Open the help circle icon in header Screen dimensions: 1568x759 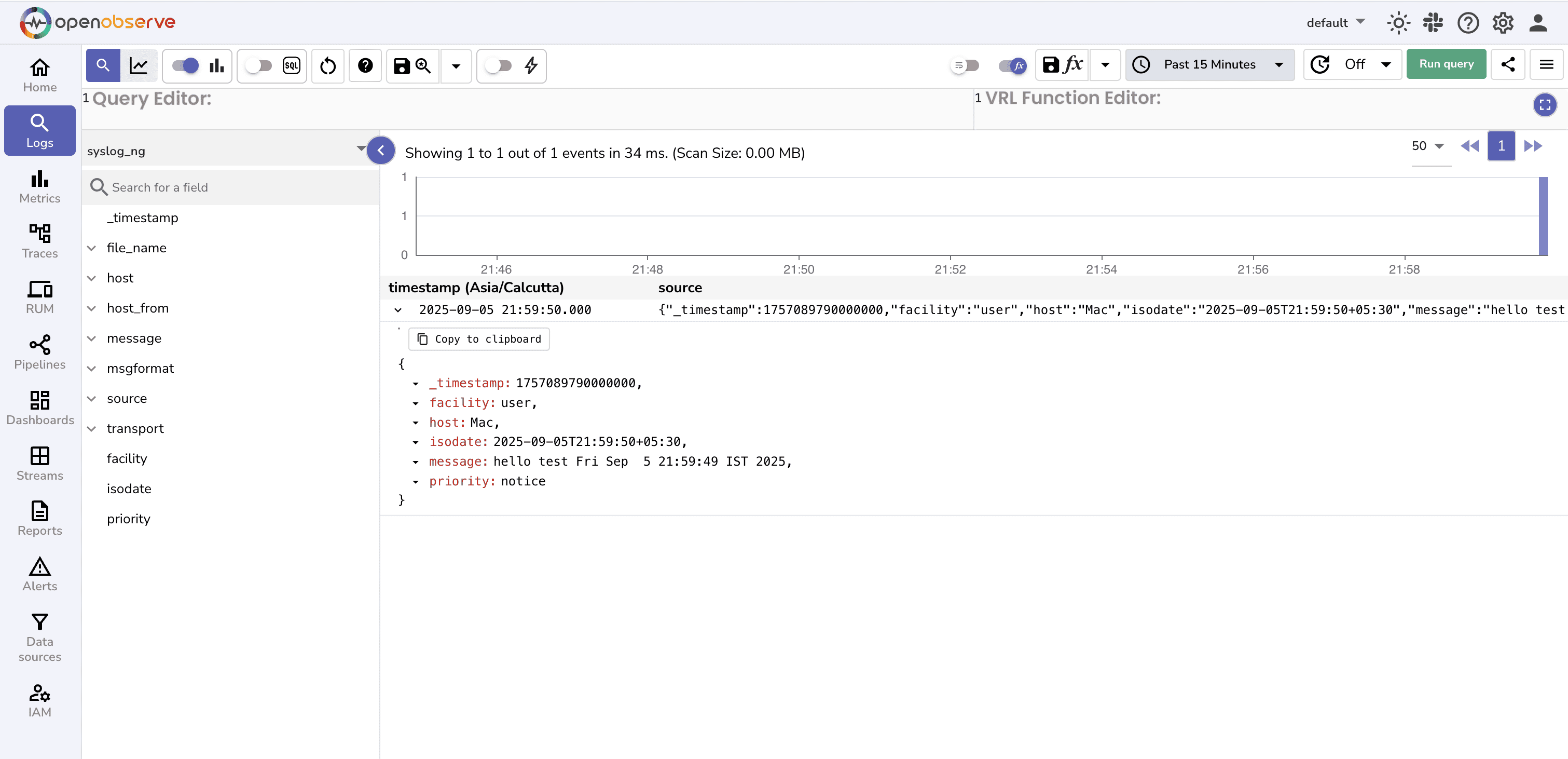tap(1468, 23)
